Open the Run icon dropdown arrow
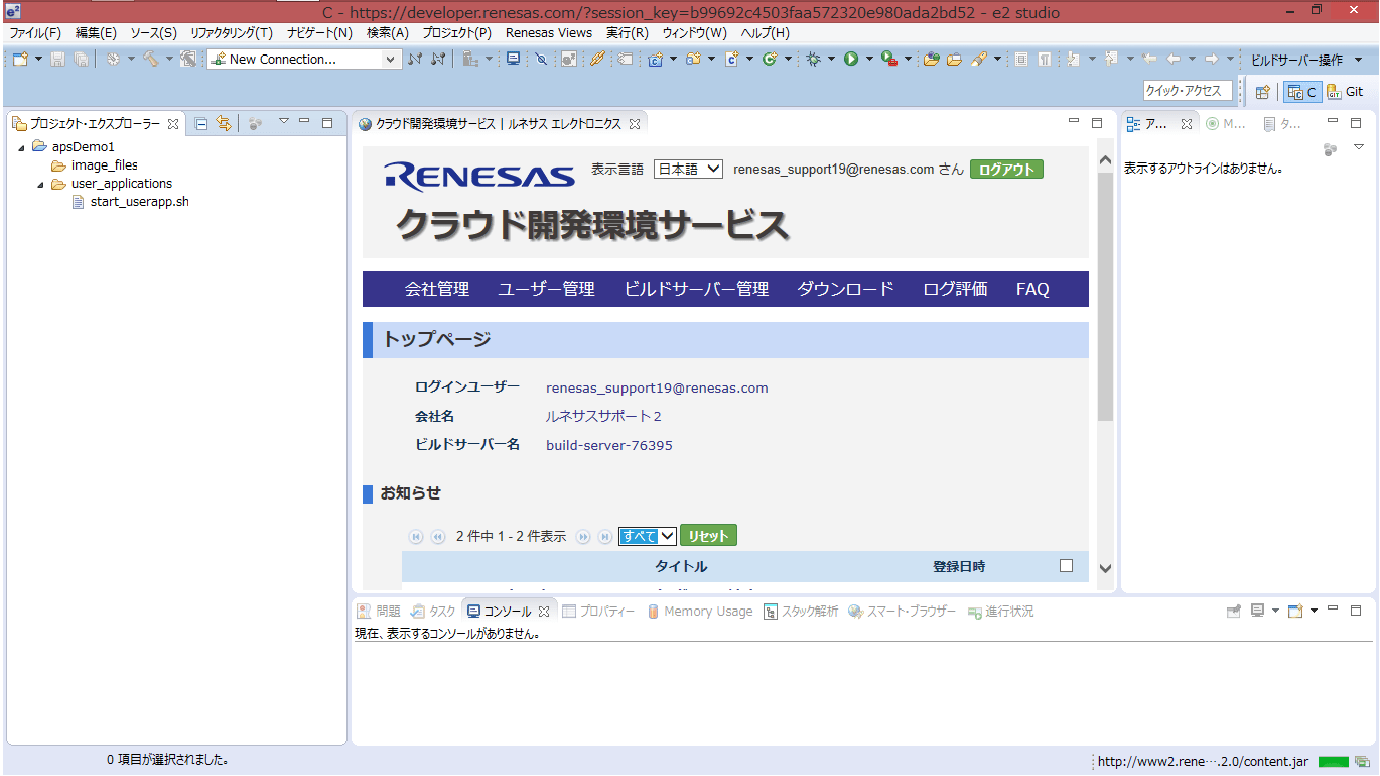This screenshot has width=1380, height=776. [x=868, y=59]
